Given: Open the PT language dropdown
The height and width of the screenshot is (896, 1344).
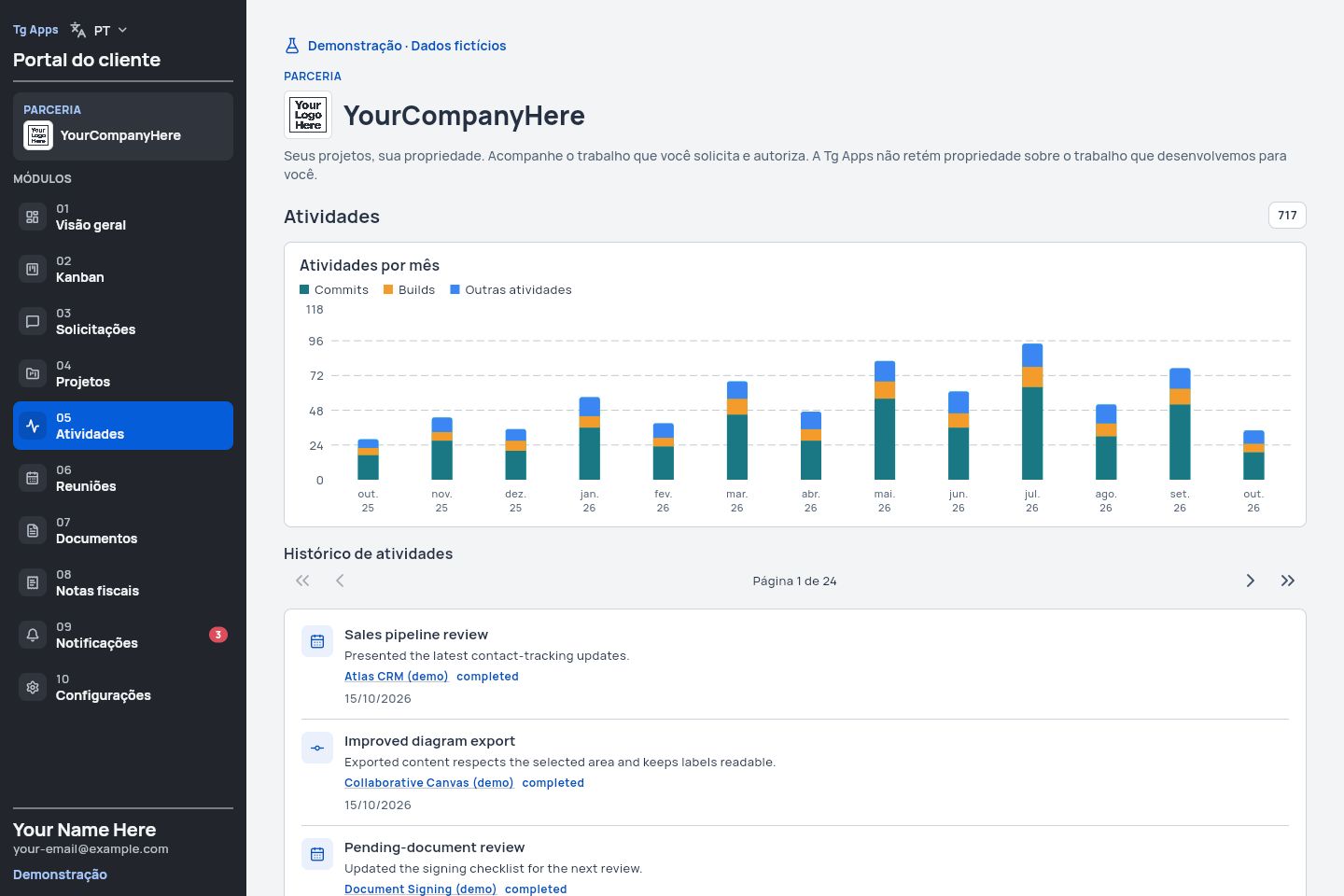Looking at the screenshot, I should pyautogui.click(x=99, y=30).
